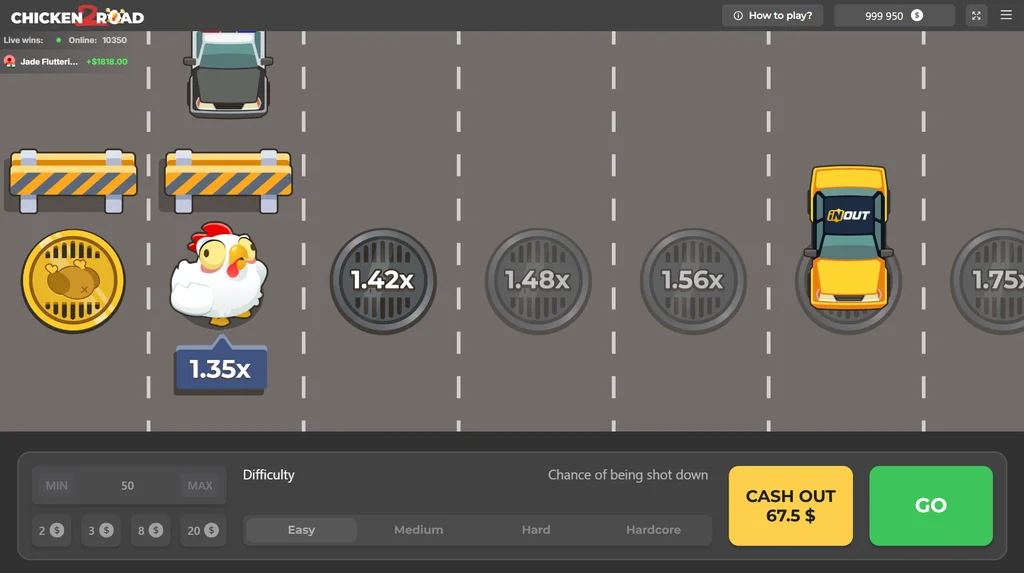Click the +$1818.00 win amount
The image size is (1024, 573).
[107, 61]
